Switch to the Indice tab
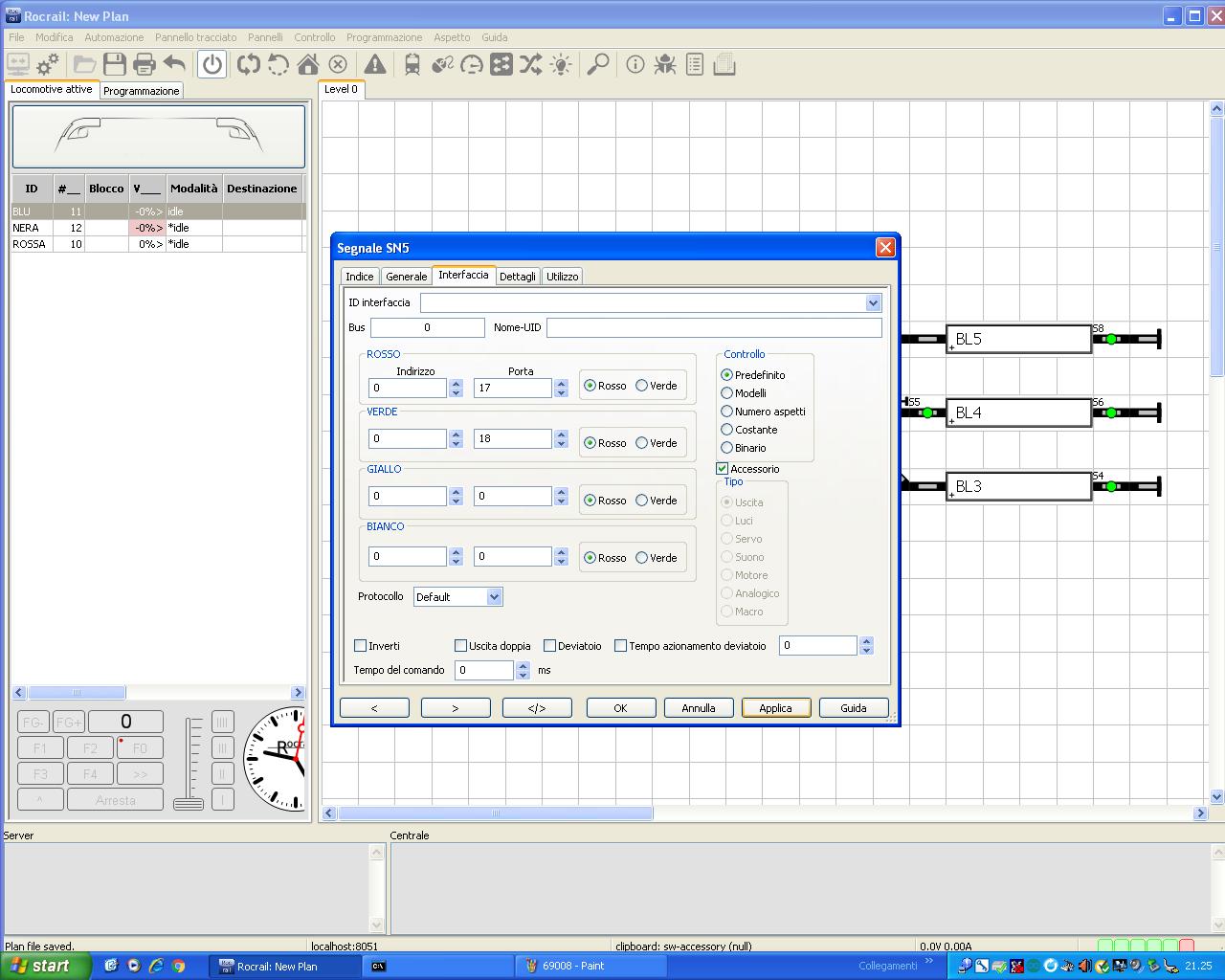This screenshot has width=1225, height=980. (x=360, y=277)
